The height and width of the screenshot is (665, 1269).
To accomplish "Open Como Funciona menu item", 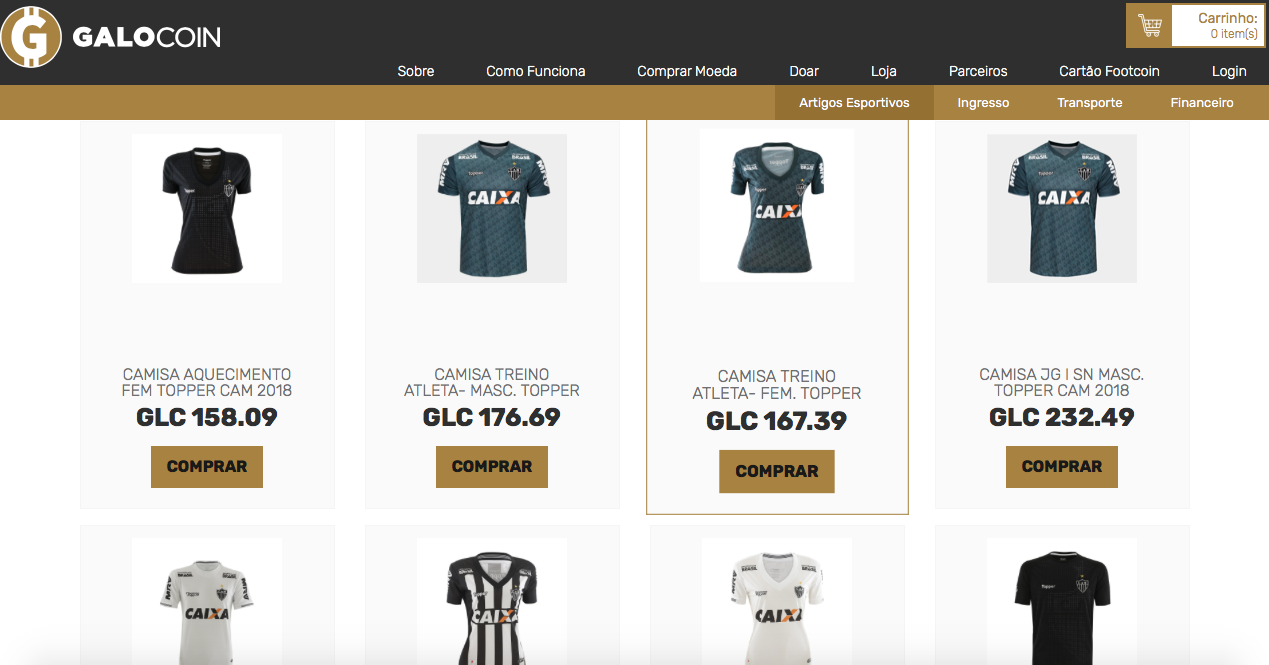I will coord(536,71).
